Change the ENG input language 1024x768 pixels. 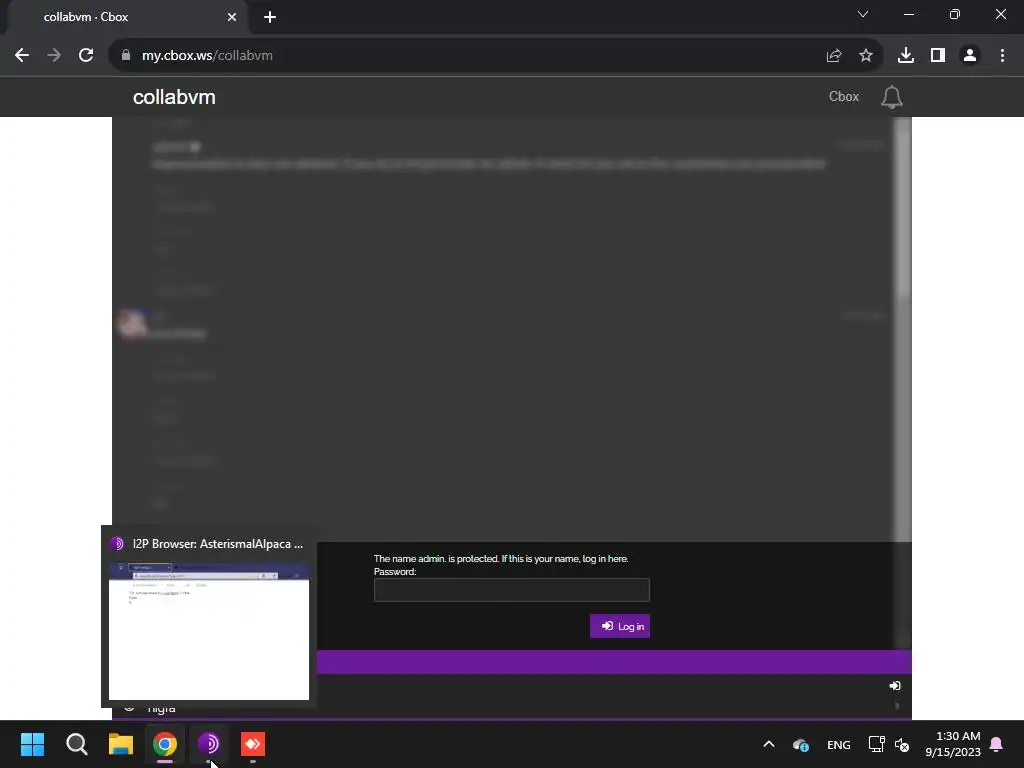839,744
